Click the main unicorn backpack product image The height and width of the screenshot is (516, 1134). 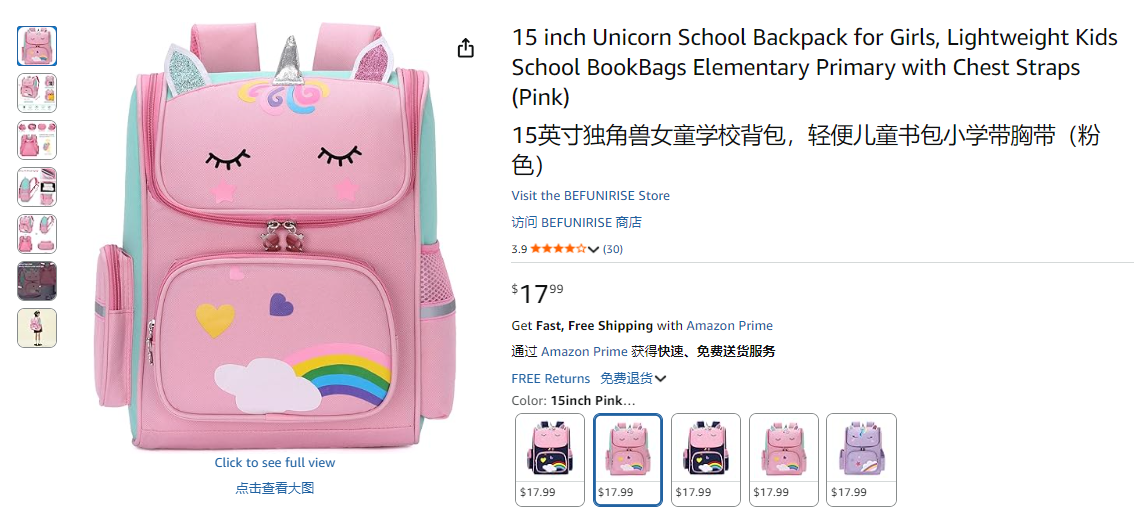tap(275, 240)
